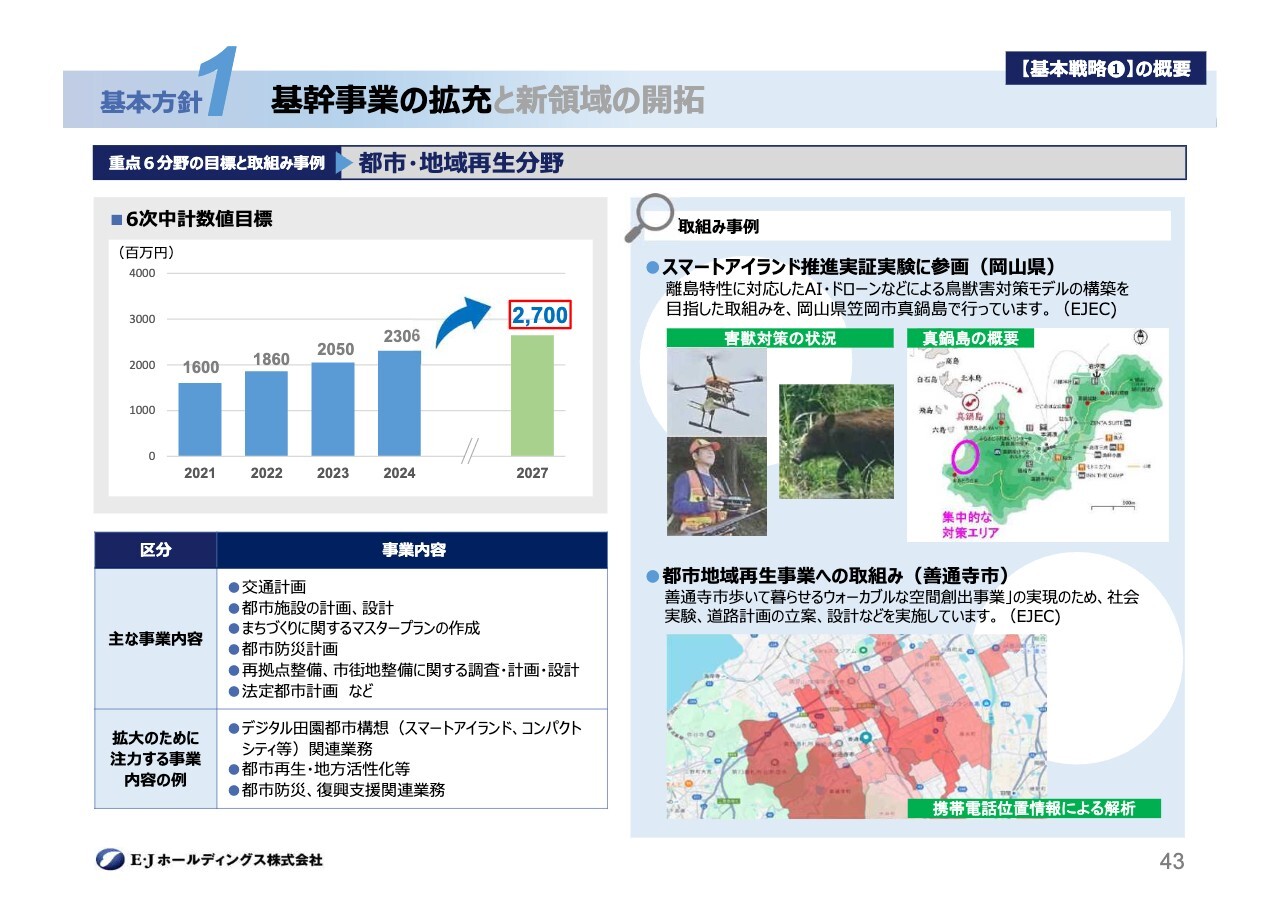This screenshot has width=1280, height=904.
Task: Click the 4000 y-axis label
Action: (142, 273)
